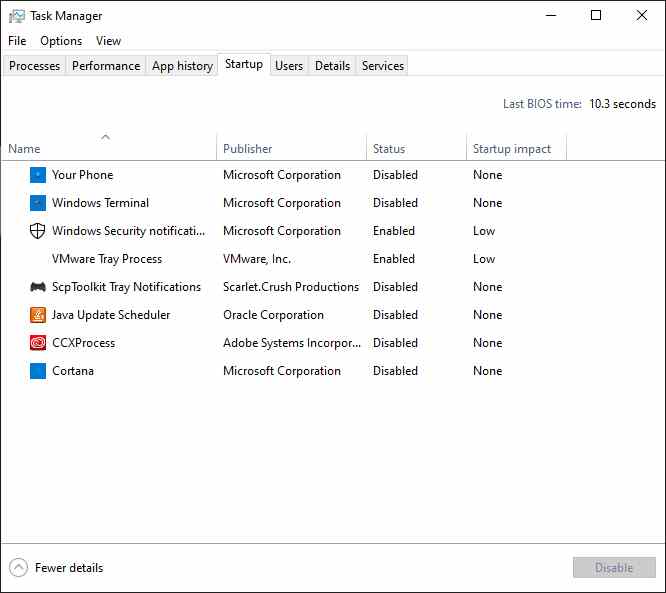Click the CCXProcess Adobe icon

tap(38, 343)
